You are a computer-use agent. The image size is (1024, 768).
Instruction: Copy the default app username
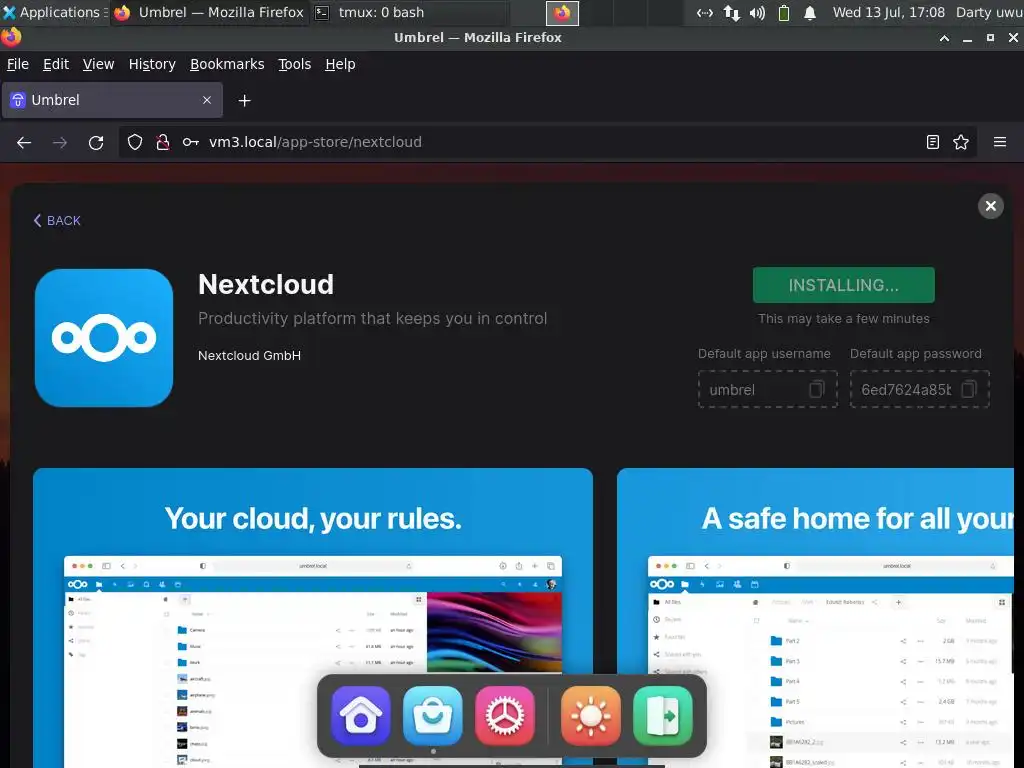tap(816, 390)
